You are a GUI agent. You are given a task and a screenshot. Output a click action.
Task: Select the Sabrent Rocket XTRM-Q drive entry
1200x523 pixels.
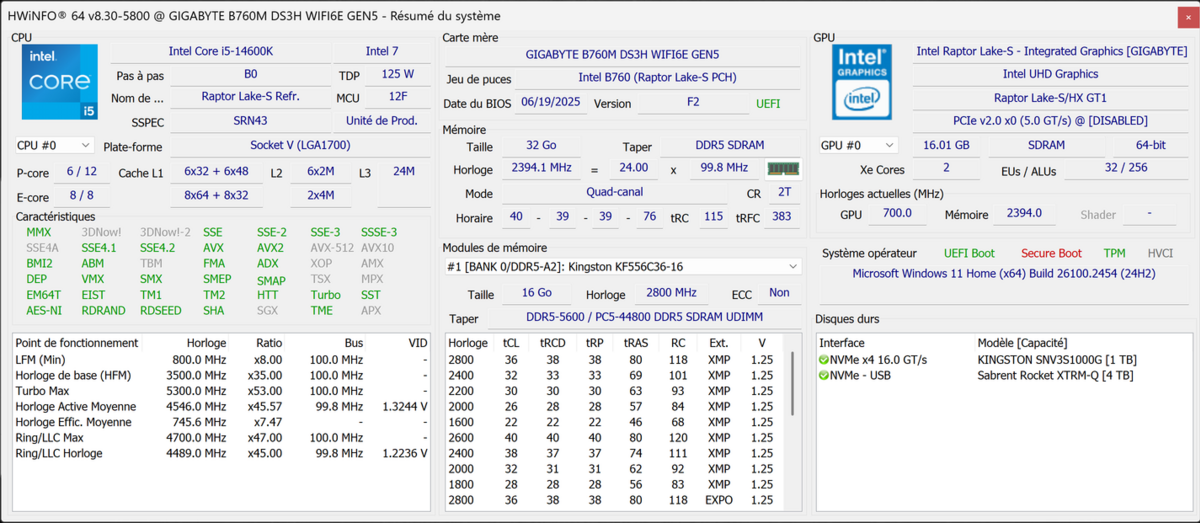tap(1055, 376)
